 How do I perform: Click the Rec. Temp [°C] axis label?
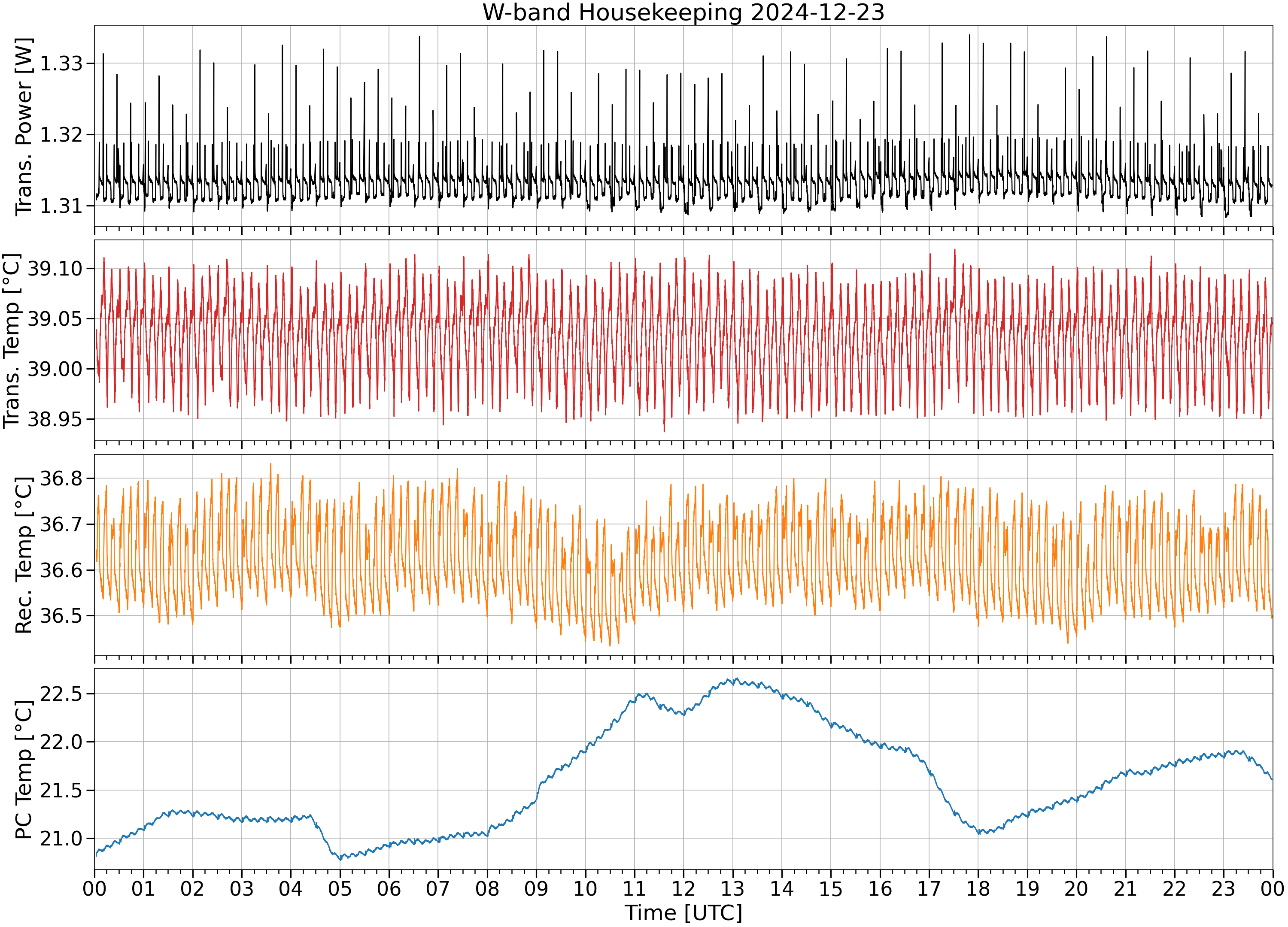(x=23, y=554)
